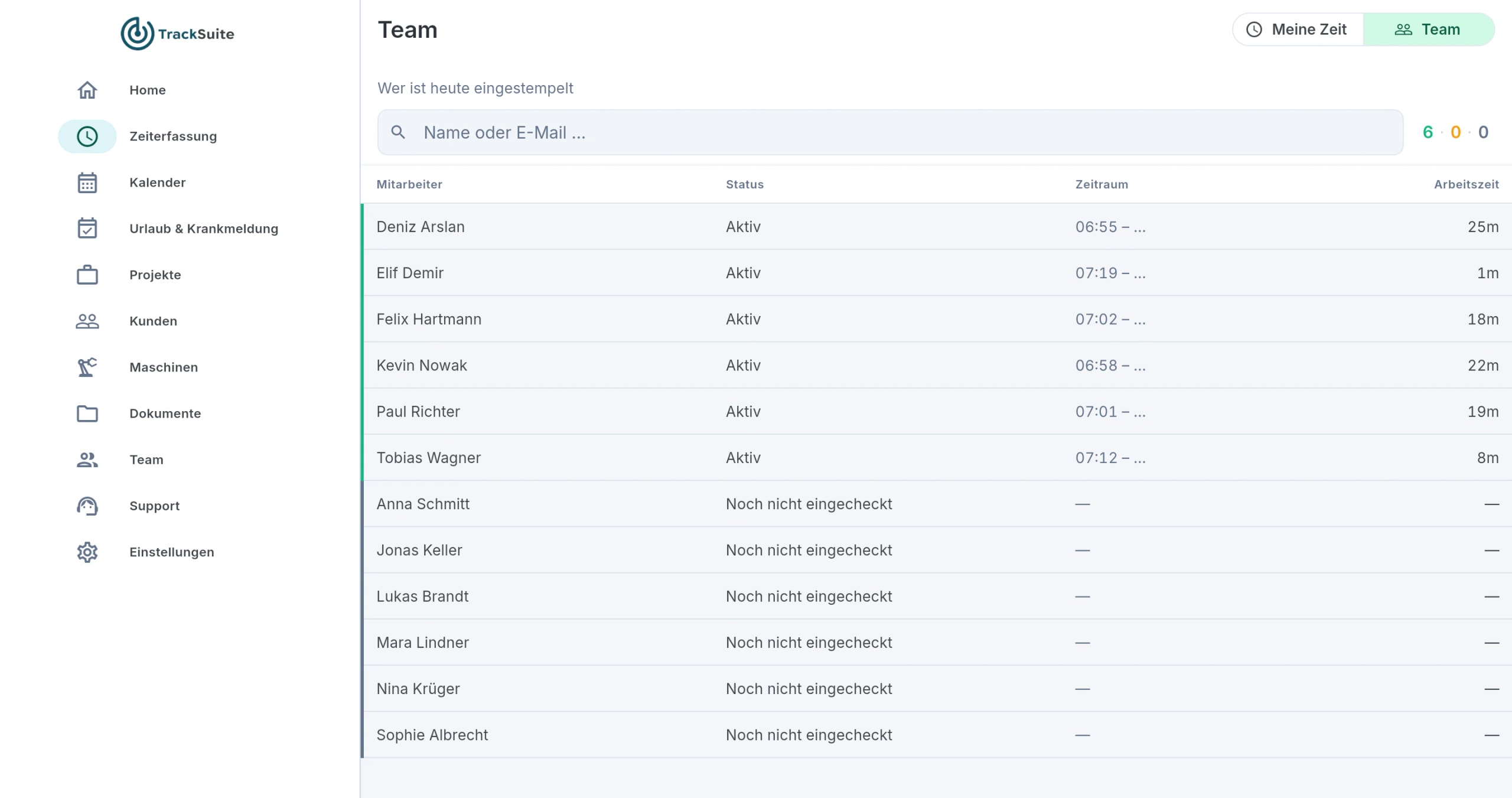This screenshot has width=1512, height=798.
Task: Click the search magnifier icon
Action: click(399, 132)
